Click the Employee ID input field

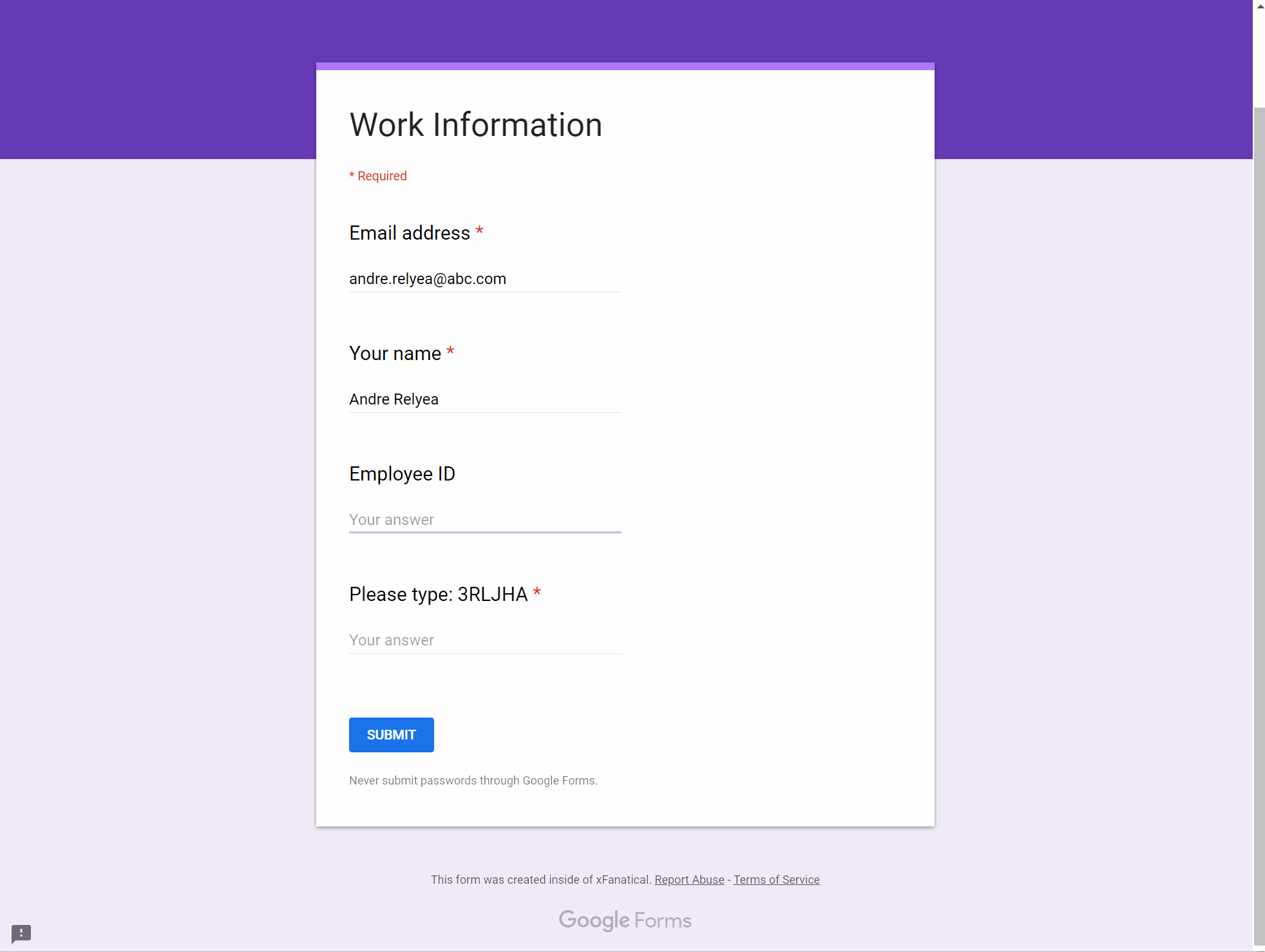click(x=485, y=518)
